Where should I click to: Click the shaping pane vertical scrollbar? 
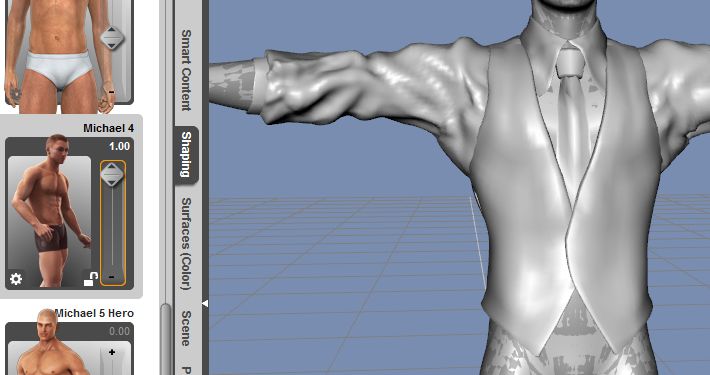pos(166,339)
